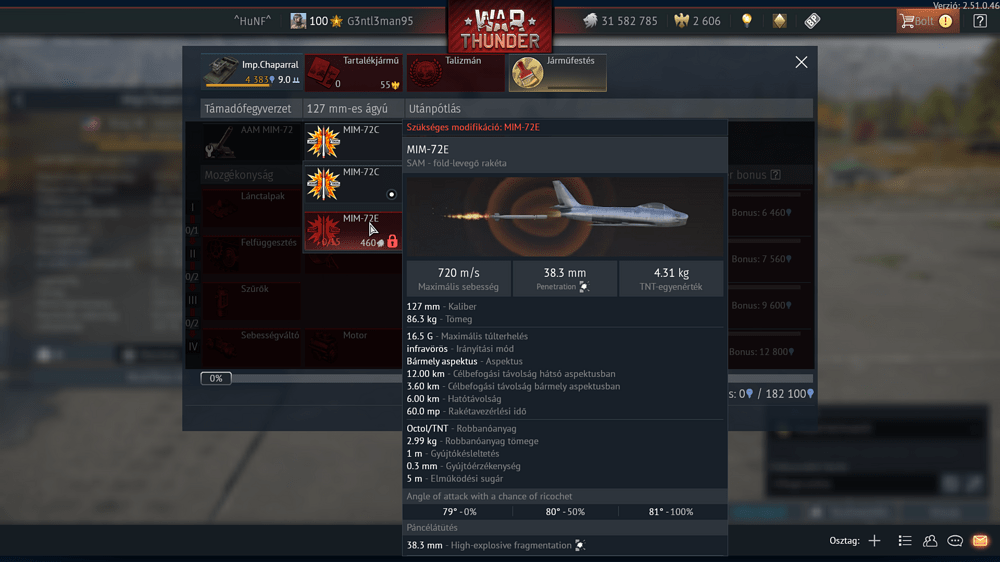Select the Imp.Chaparral vehicle tab
The height and width of the screenshot is (562, 1000).
point(252,72)
